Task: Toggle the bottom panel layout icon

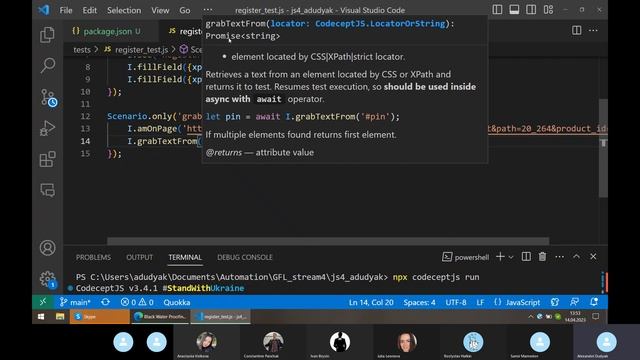Action: (x=514, y=10)
